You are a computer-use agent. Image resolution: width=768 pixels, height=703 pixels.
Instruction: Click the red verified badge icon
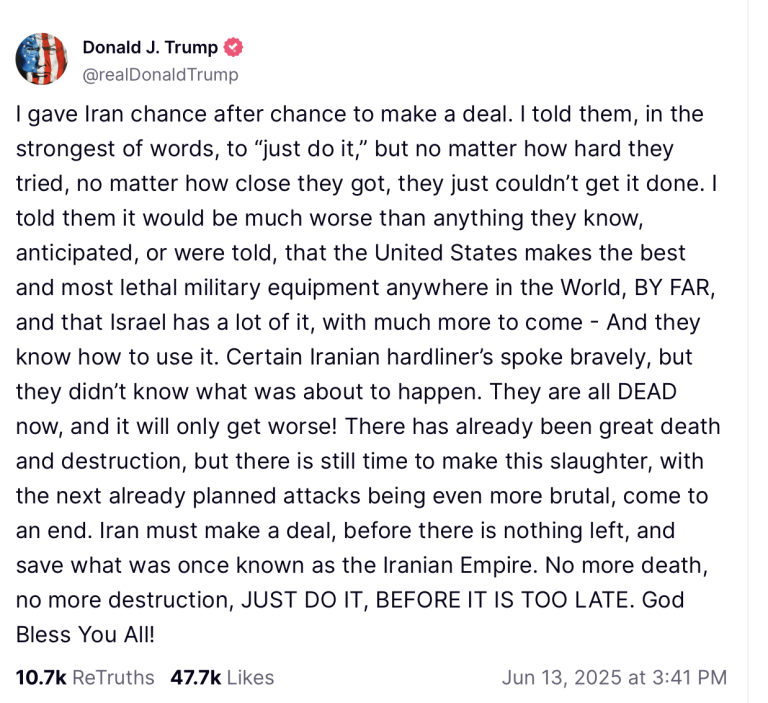(x=233, y=48)
